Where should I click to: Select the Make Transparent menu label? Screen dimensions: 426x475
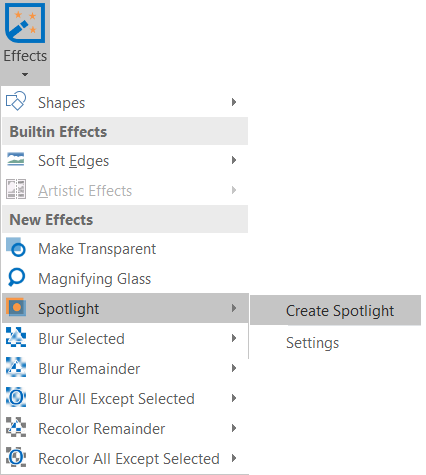pos(97,249)
